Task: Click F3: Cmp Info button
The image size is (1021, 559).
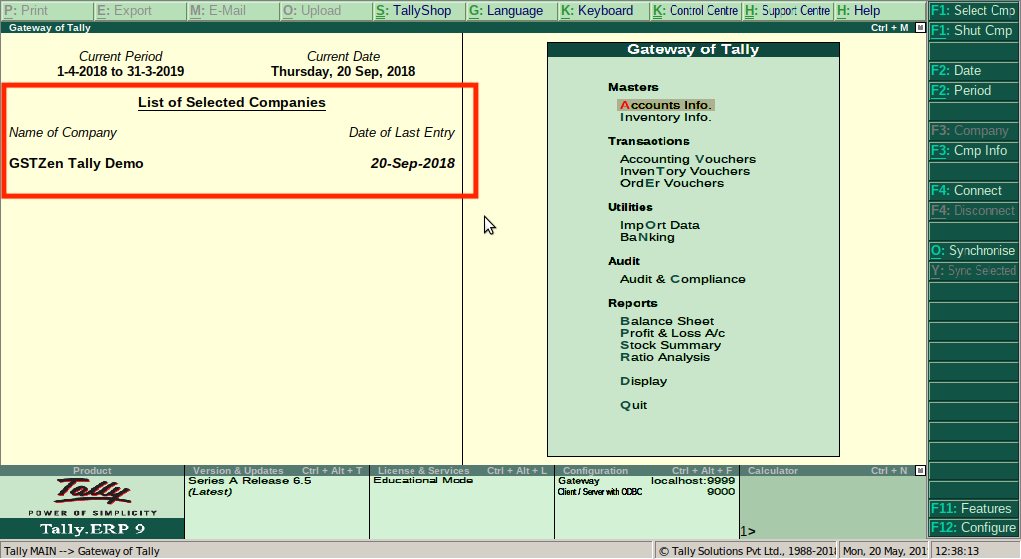Action: [x=973, y=150]
